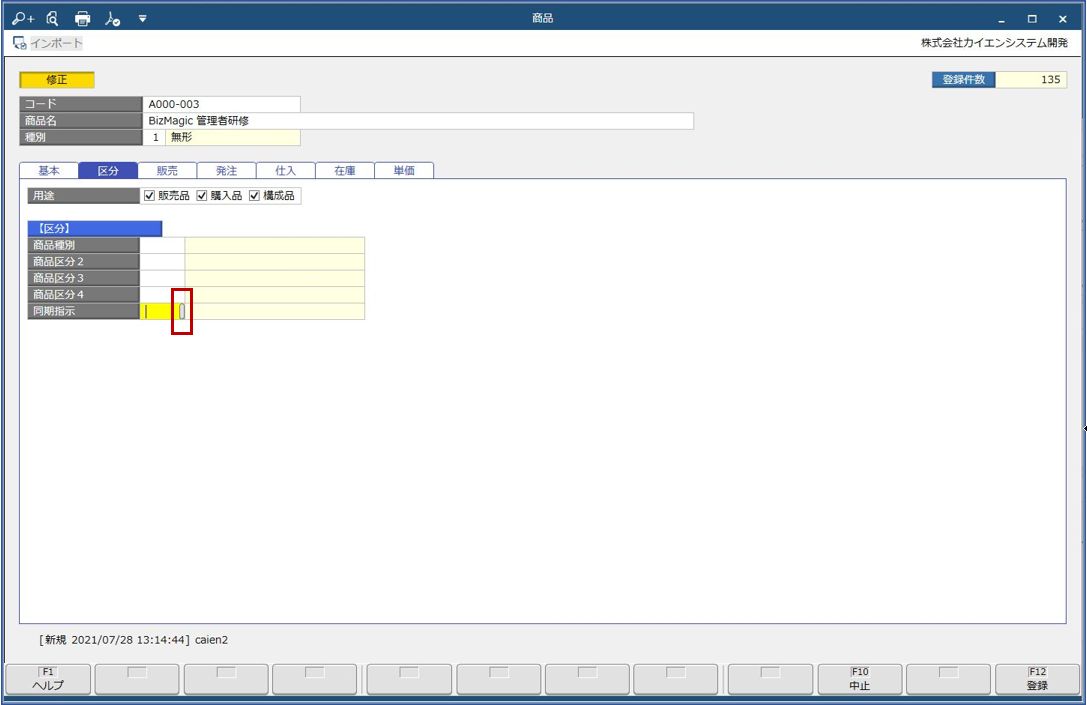The height and width of the screenshot is (705, 1087).
Task: Toggle the 購入品 checkbox
Action: (x=202, y=195)
